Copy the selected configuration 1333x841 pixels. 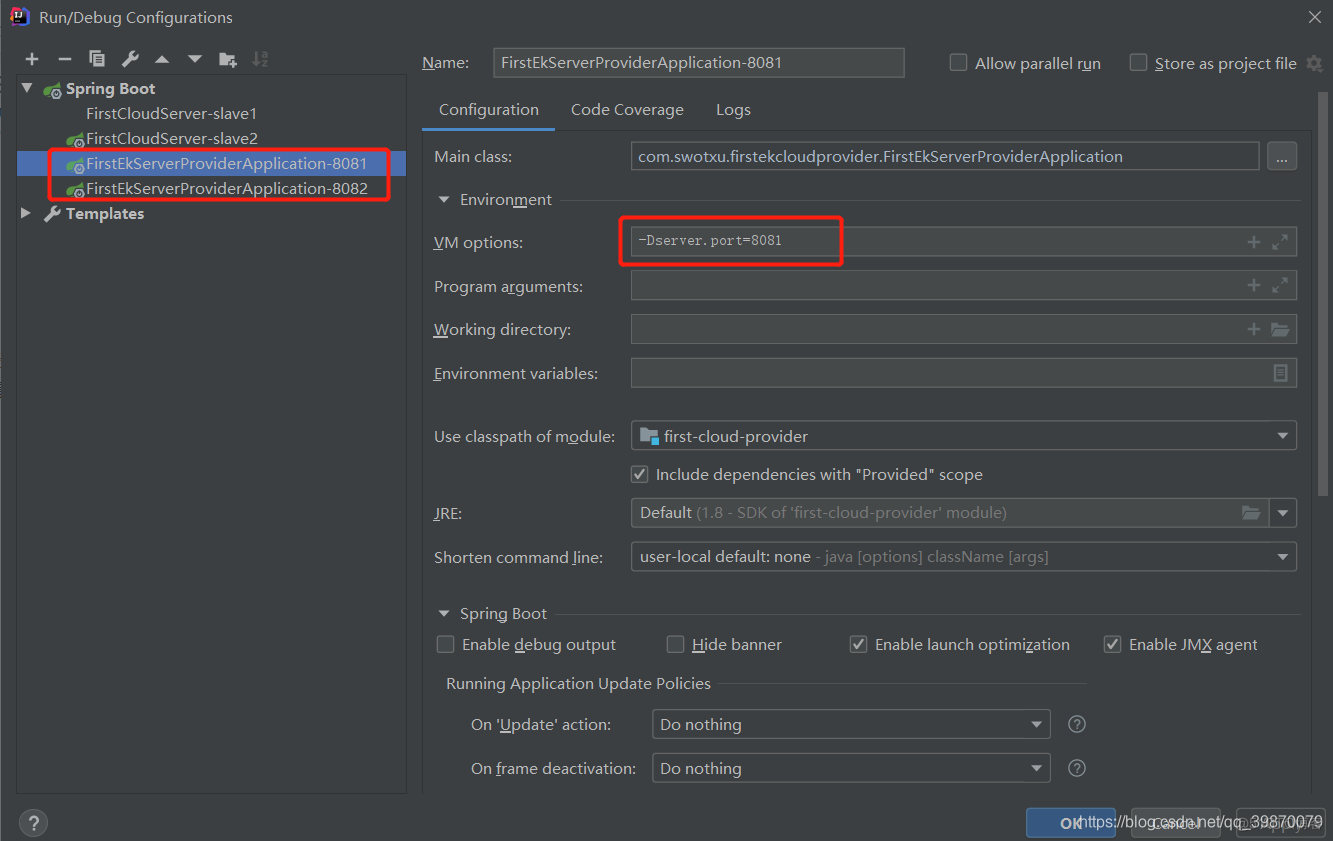coord(97,59)
